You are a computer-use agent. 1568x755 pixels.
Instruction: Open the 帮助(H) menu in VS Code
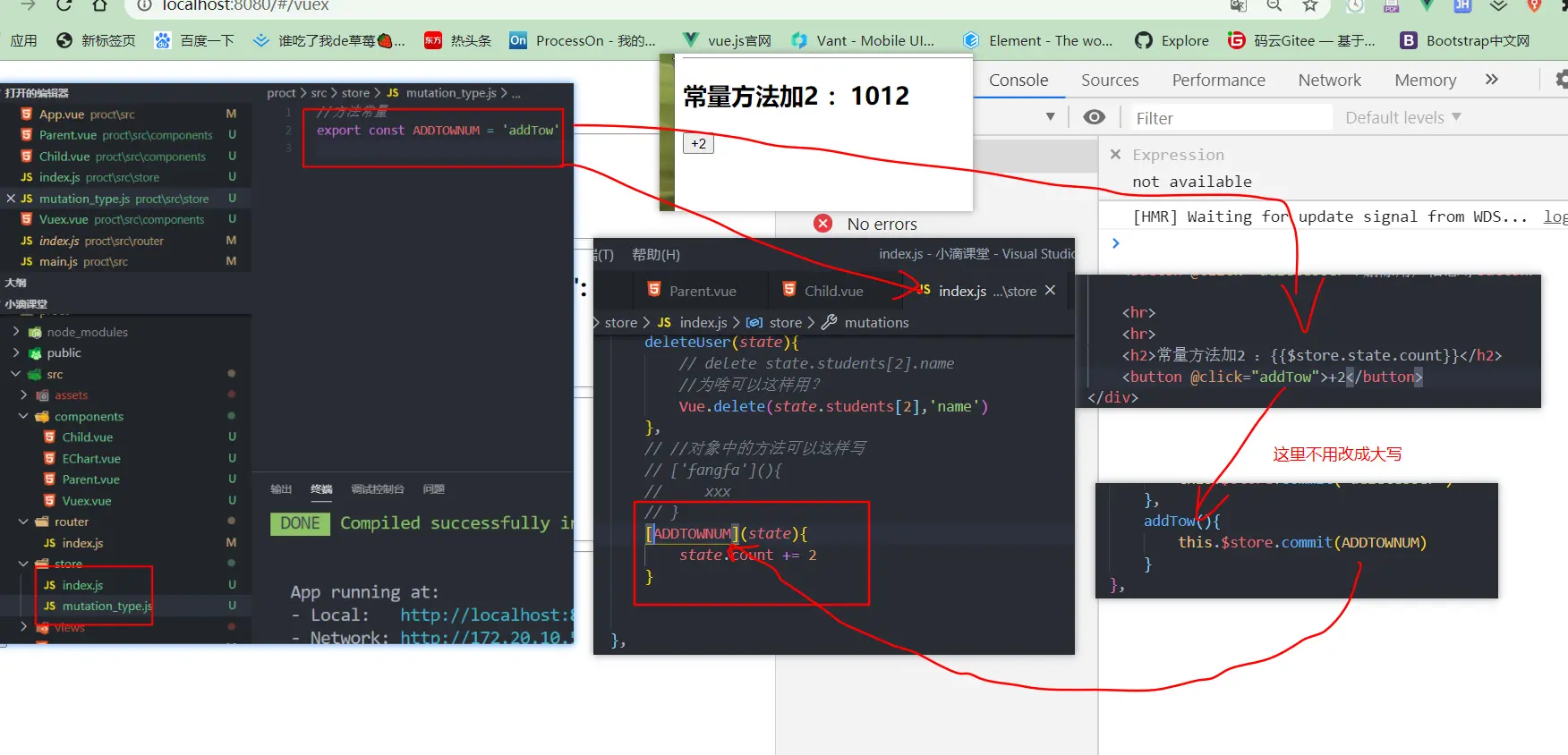tap(656, 254)
